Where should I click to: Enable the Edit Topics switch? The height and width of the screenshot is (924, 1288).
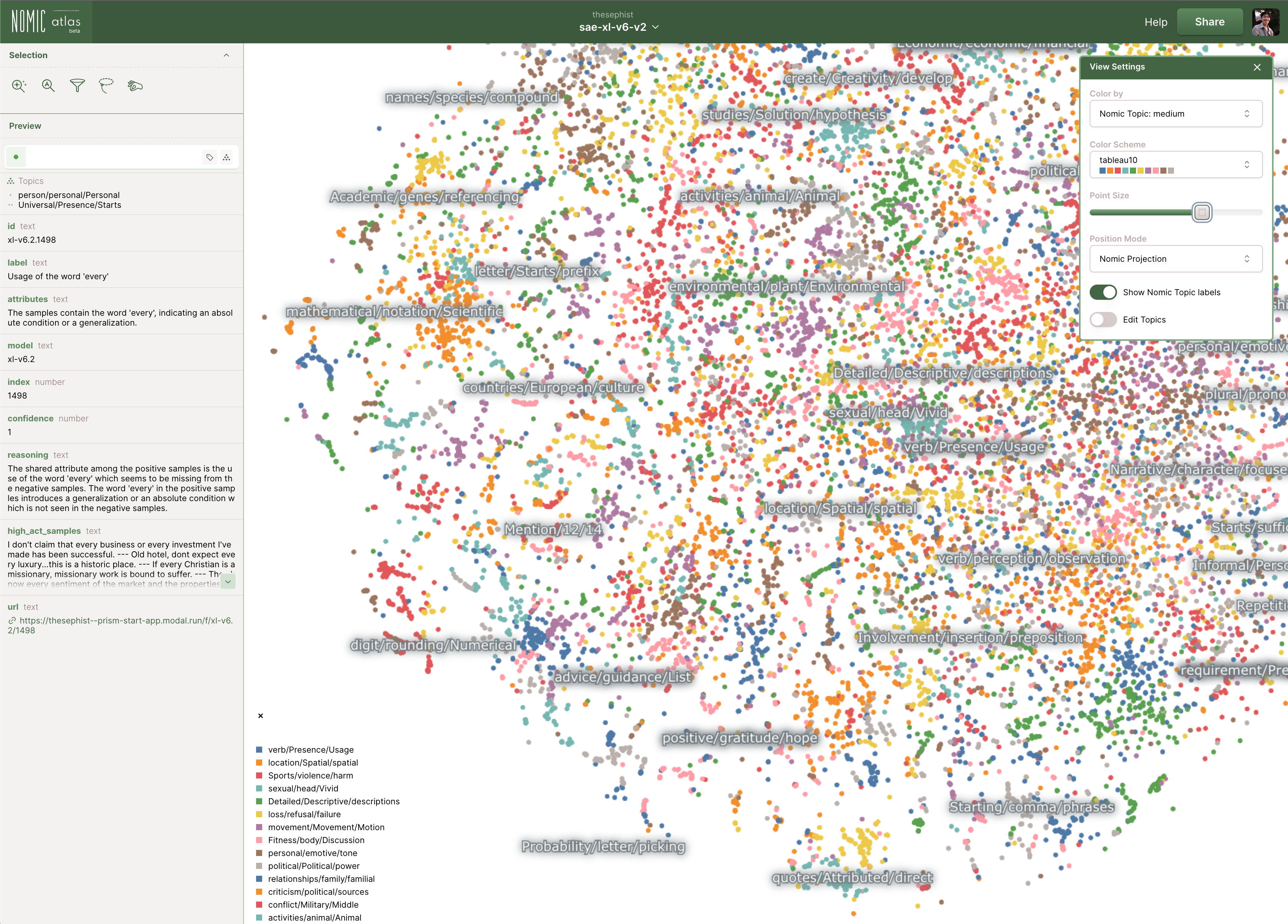tap(1103, 319)
